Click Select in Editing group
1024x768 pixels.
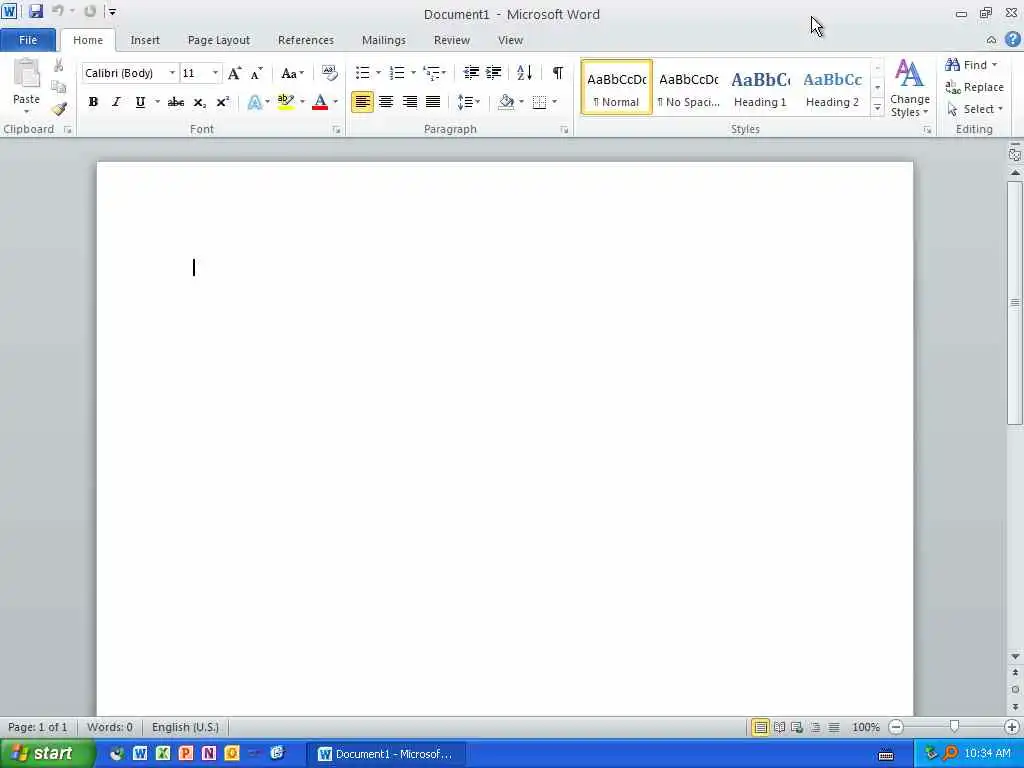[x=975, y=109]
